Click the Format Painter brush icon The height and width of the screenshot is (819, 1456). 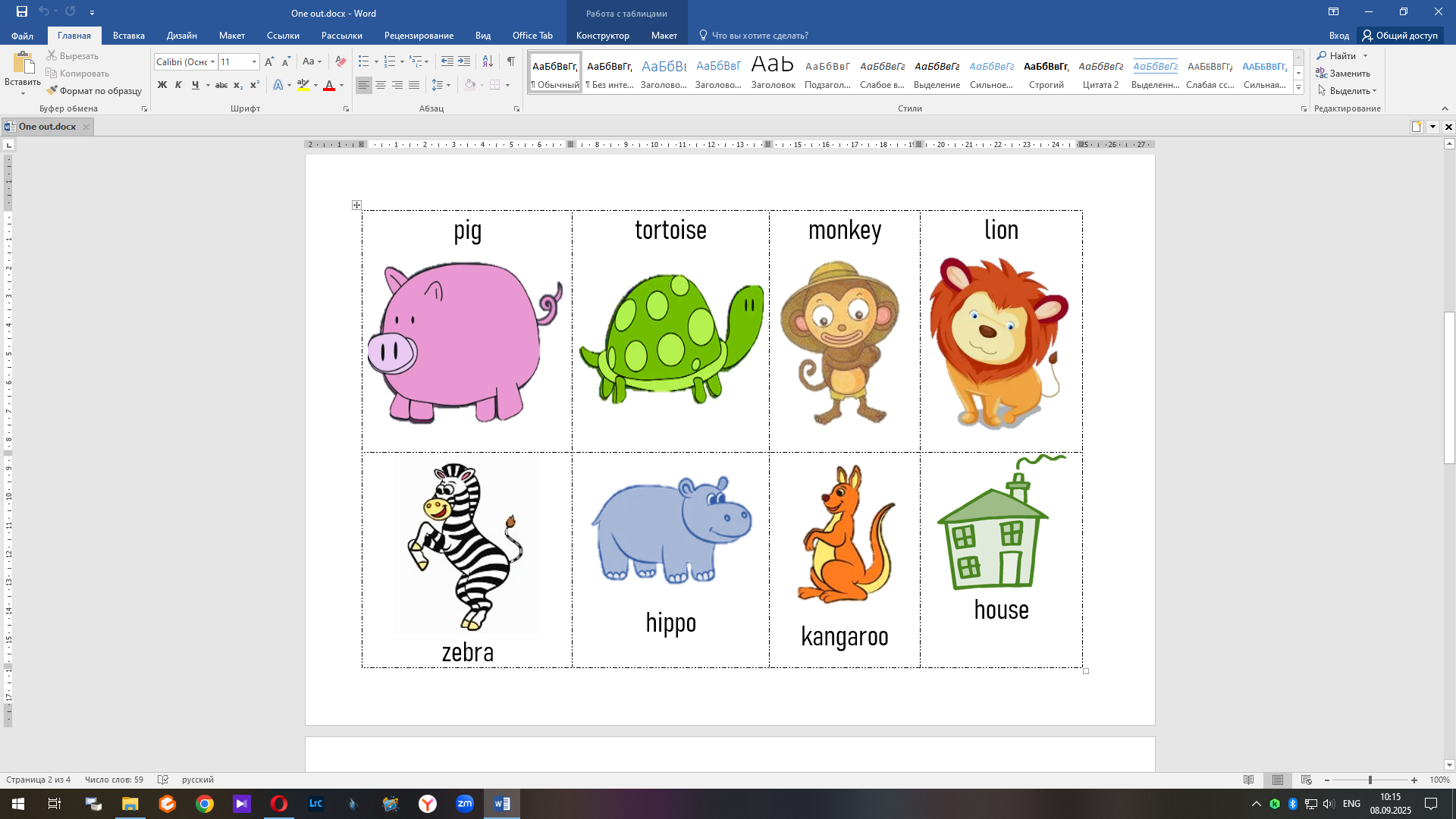click(52, 91)
